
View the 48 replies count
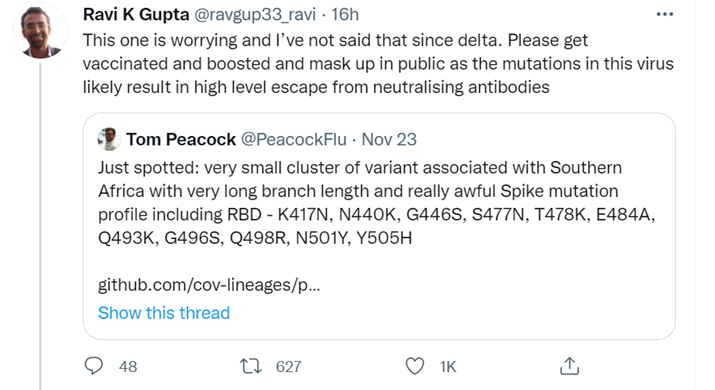tap(128, 366)
